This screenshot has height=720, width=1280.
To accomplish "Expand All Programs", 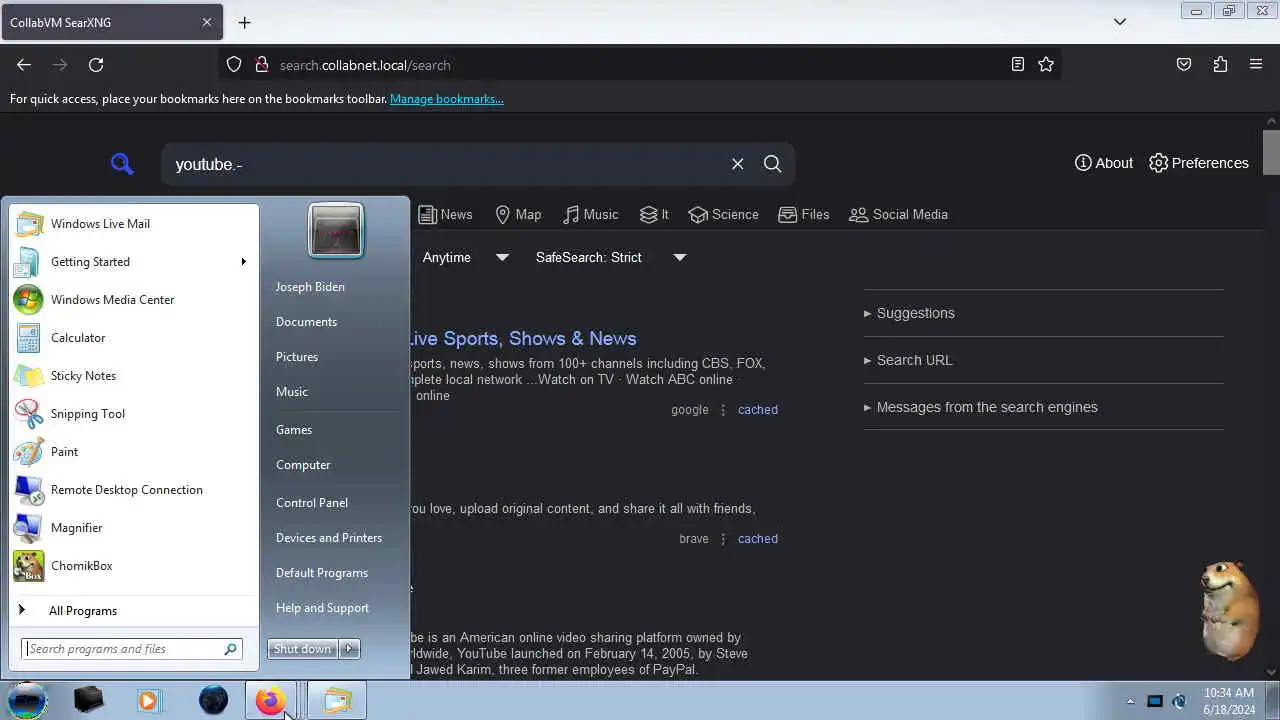I will click(x=134, y=610).
